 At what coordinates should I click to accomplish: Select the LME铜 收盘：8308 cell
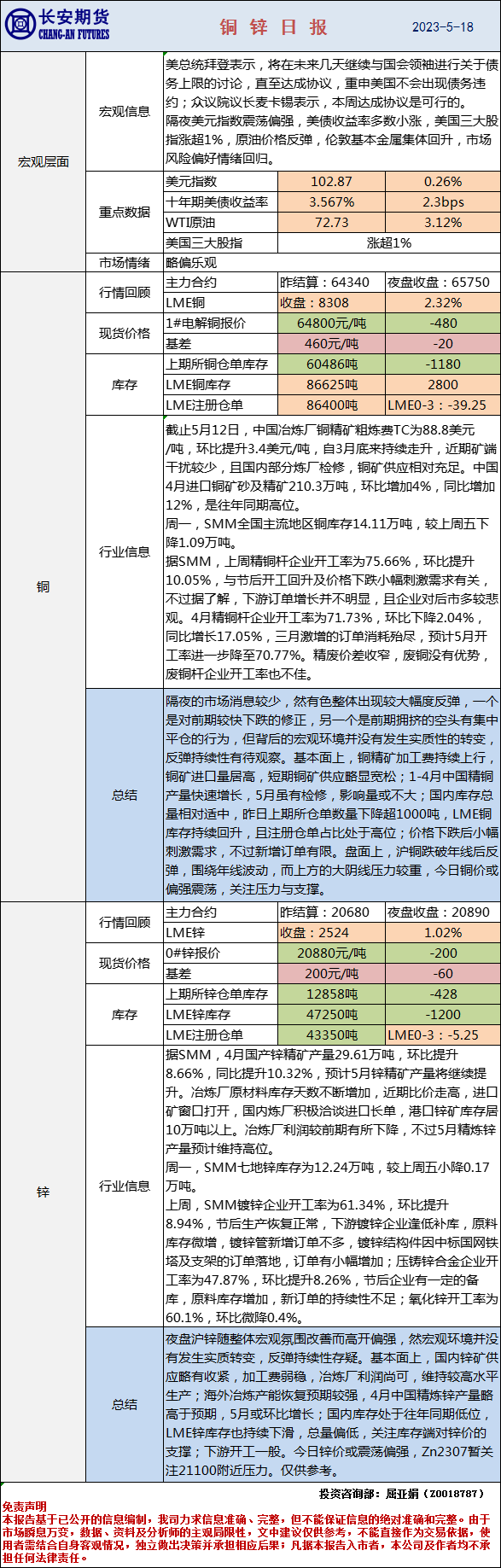click(x=331, y=302)
